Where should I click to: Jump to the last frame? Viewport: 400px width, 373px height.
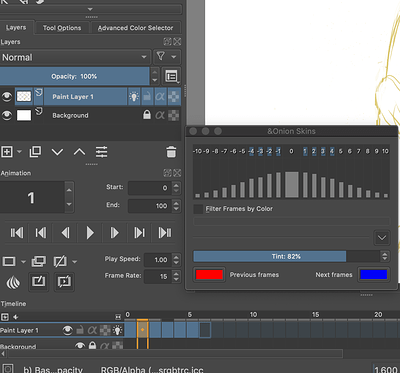165,232
